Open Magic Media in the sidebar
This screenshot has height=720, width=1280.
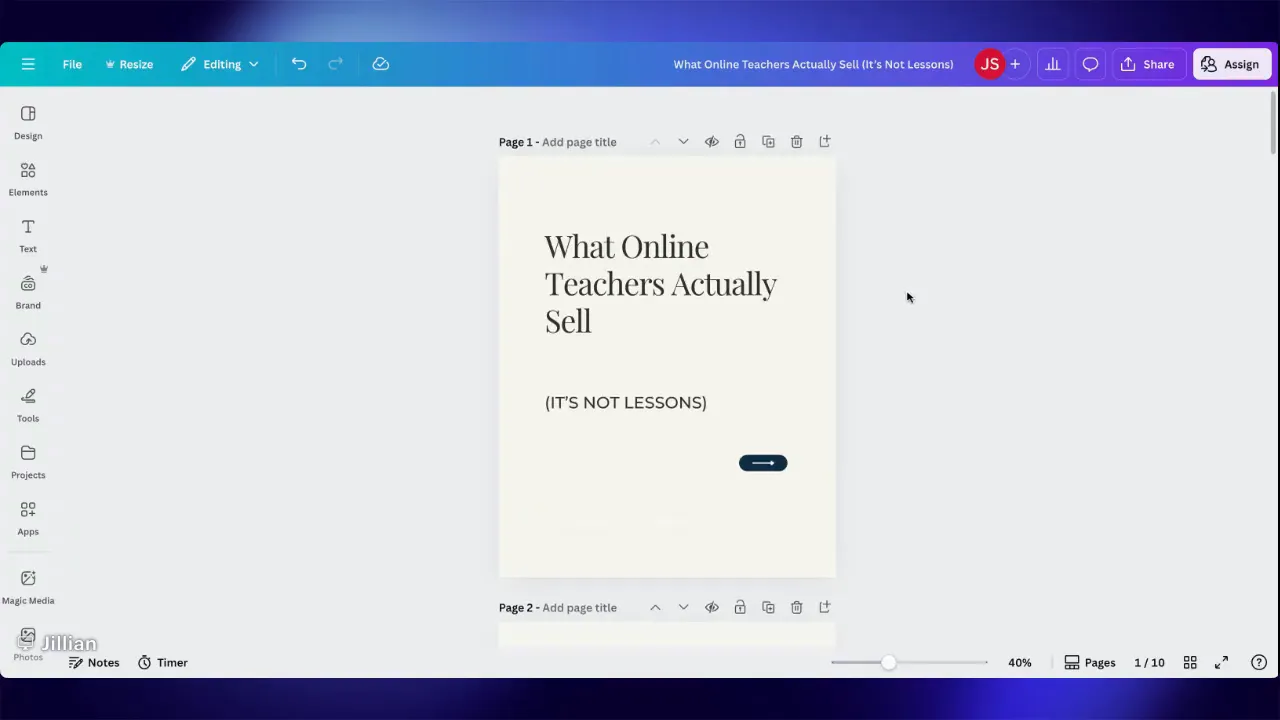point(28,585)
